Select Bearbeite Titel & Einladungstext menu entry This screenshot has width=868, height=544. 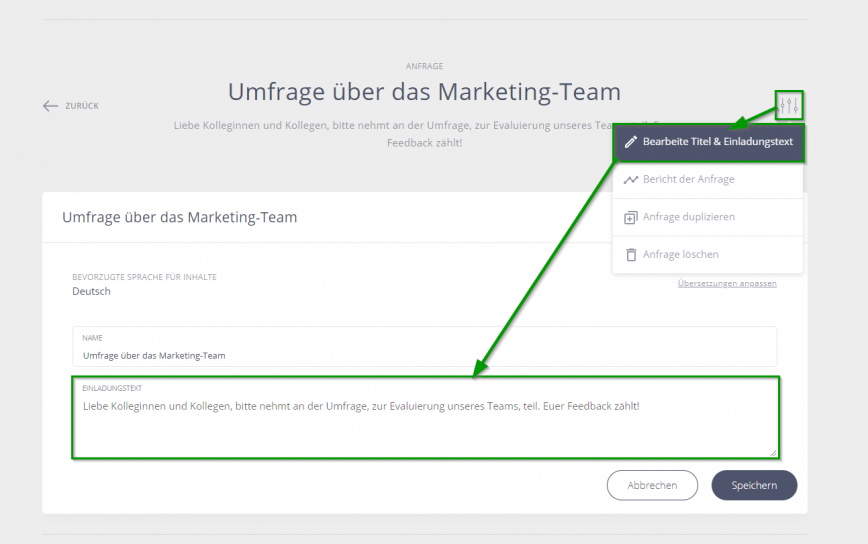709,142
